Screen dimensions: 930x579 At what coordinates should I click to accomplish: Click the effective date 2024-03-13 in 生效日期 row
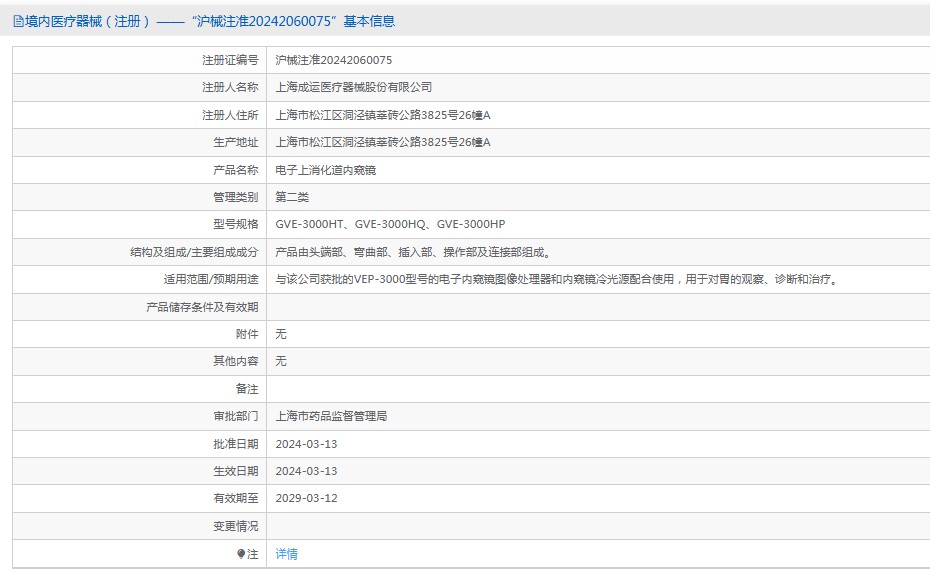(306, 471)
